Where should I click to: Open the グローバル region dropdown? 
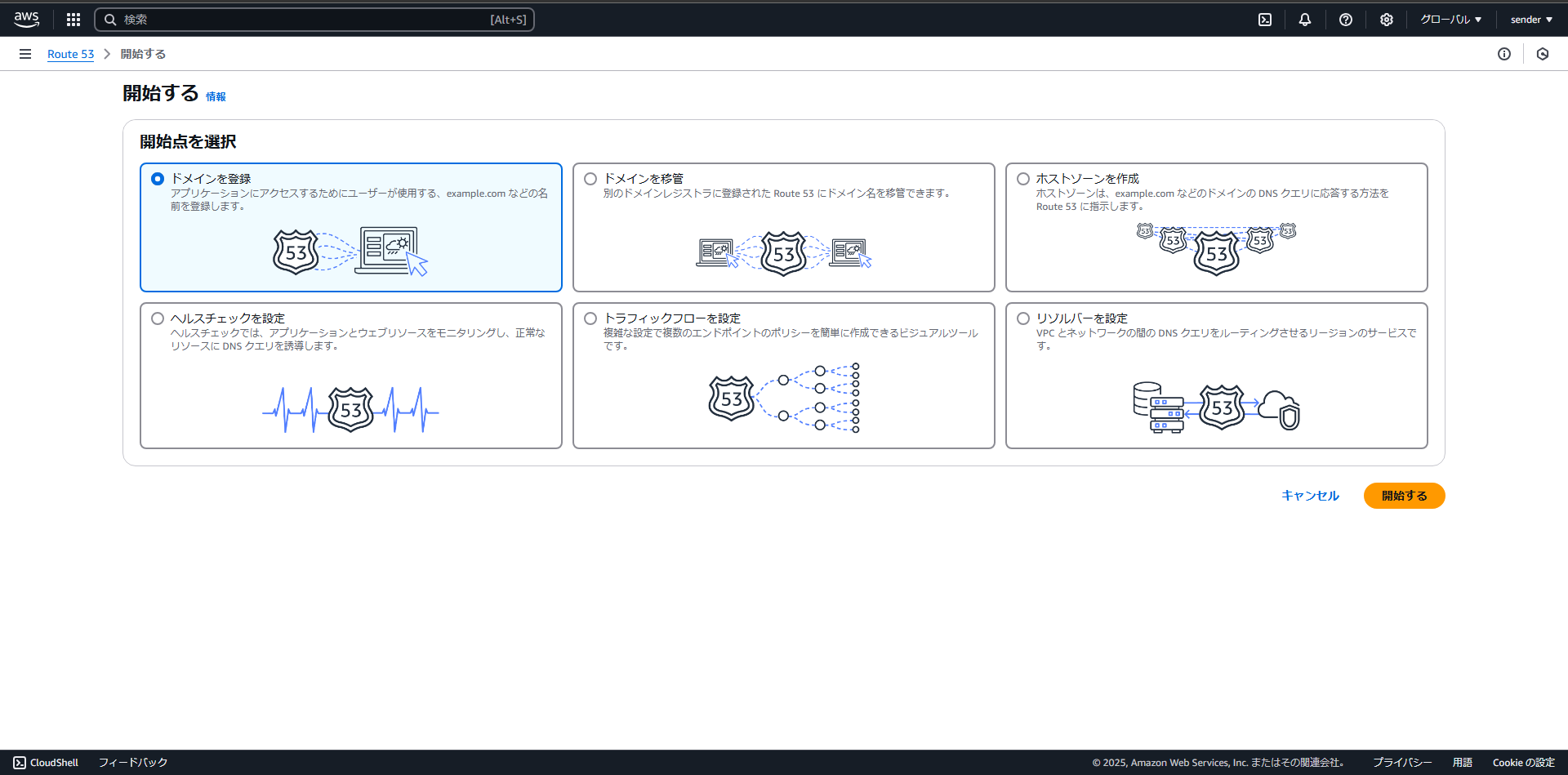point(1450,19)
